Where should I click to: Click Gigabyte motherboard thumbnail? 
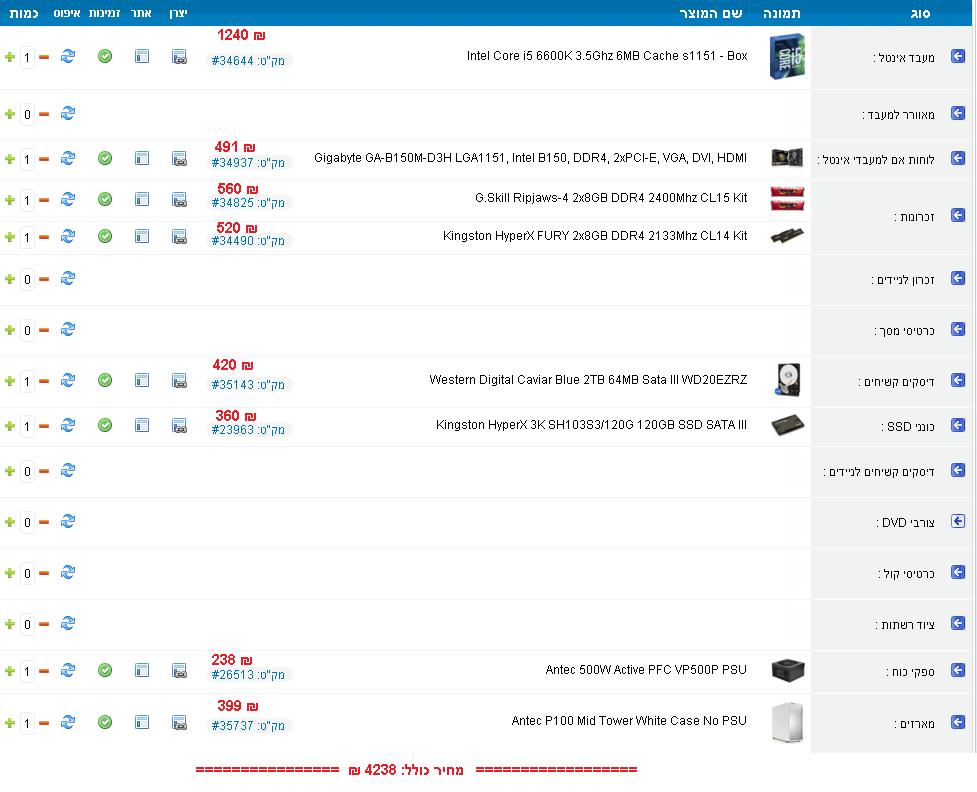787,158
